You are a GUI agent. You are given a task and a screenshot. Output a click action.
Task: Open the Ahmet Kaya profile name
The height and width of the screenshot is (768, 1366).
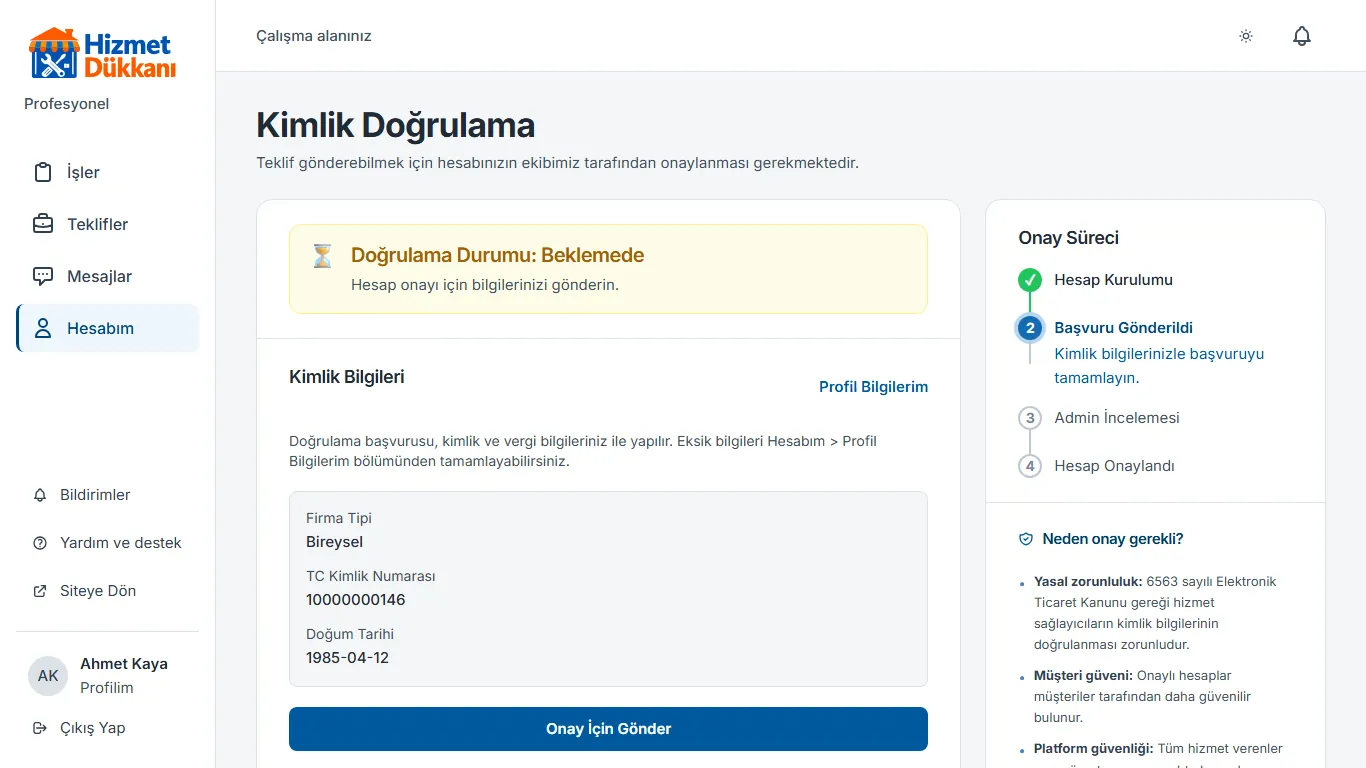pos(124,664)
